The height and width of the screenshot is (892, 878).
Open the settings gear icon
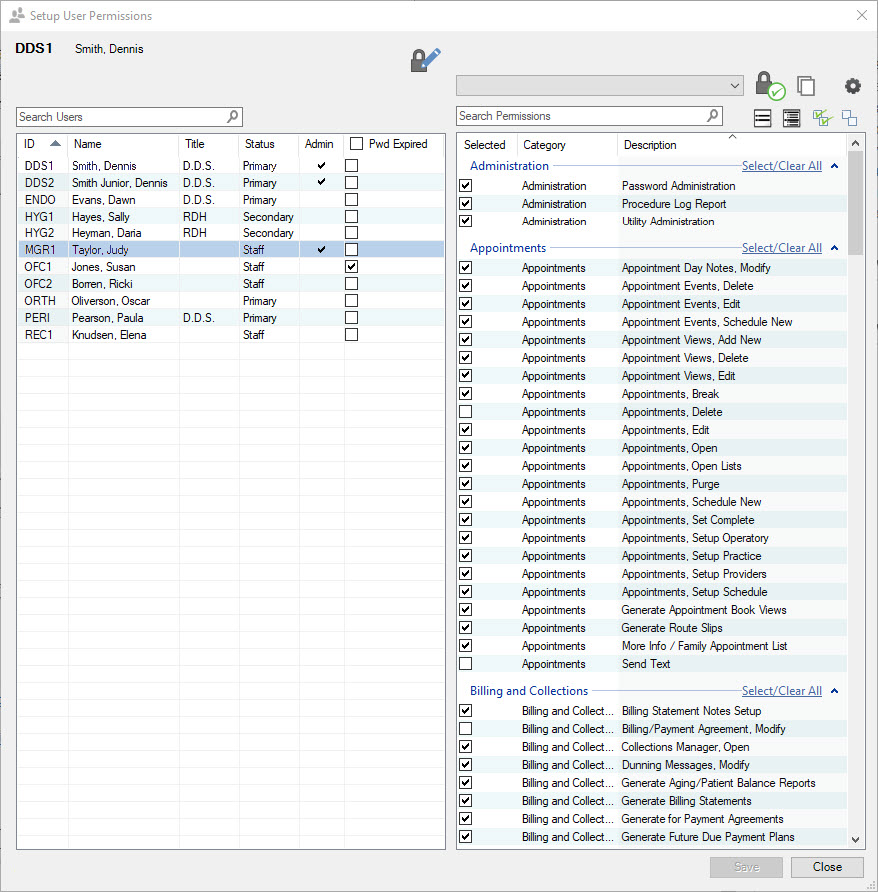coord(852,86)
